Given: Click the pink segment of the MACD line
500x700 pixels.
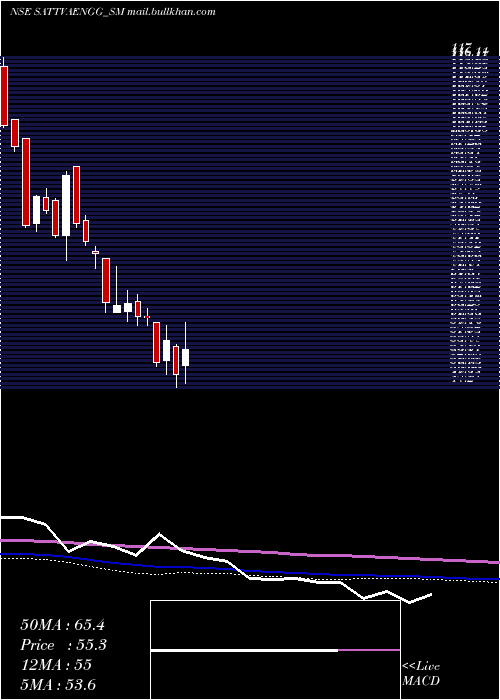Looking at the screenshot, I should pos(369,650).
